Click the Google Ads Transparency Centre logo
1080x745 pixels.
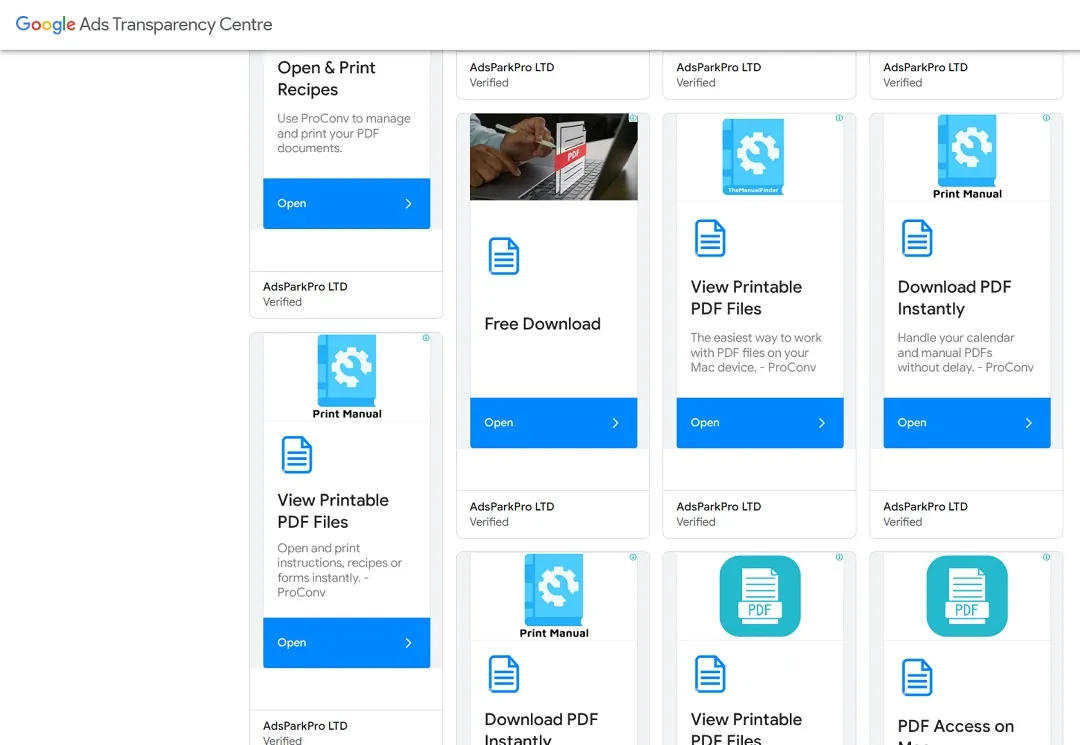[x=144, y=25]
